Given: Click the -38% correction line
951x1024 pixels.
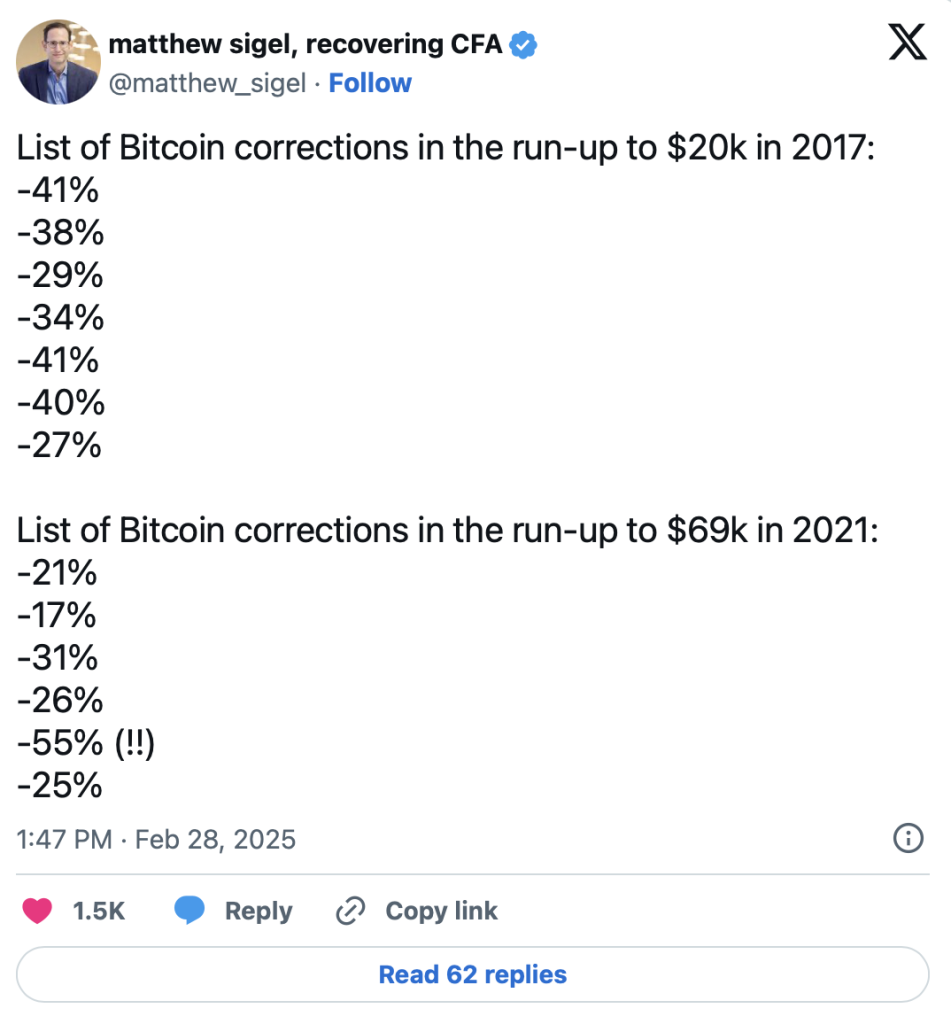Looking at the screenshot, I should point(60,233).
